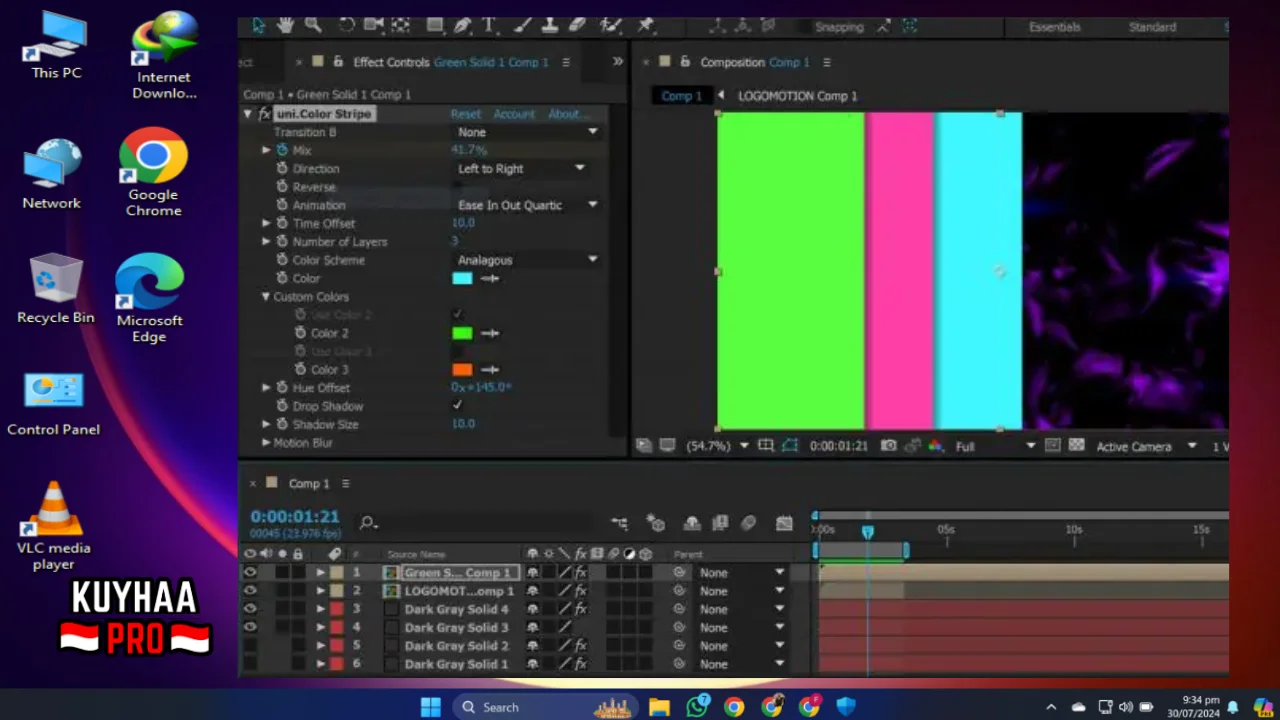Click the timeline search magnifier icon
This screenshot has width=1280, height=720.
point(368,522)
